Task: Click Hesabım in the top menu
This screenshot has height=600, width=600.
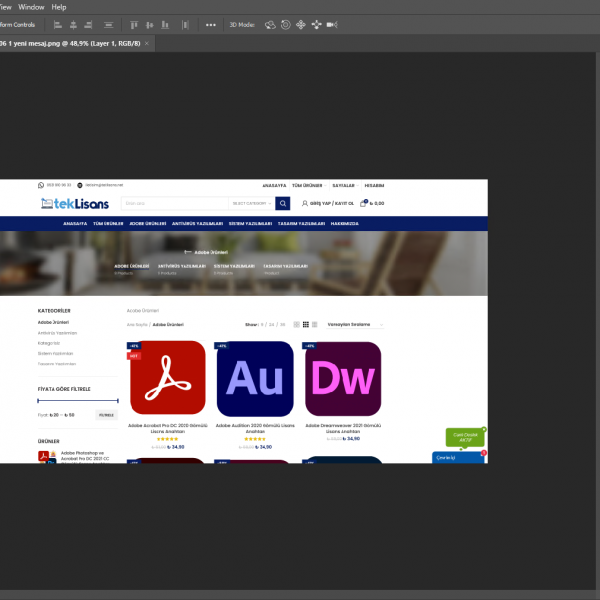Action: pyautogui.click(x=374, y=185)
